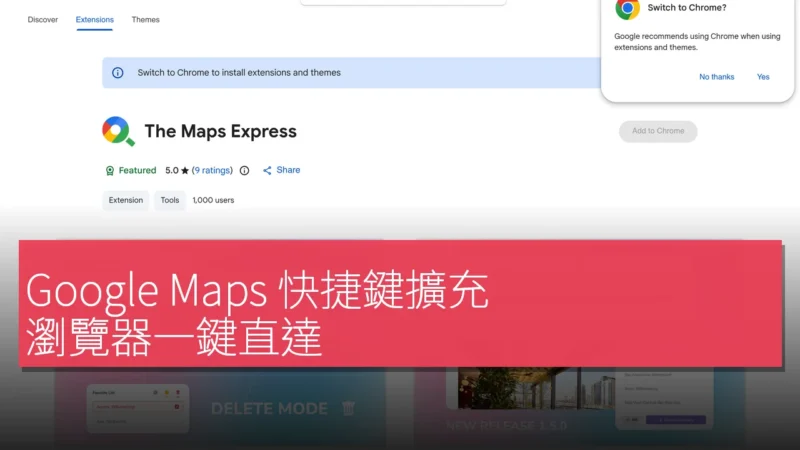Click the ratings info circle icon
Viewport: 800px width, 450px height.
click(244, 170)
